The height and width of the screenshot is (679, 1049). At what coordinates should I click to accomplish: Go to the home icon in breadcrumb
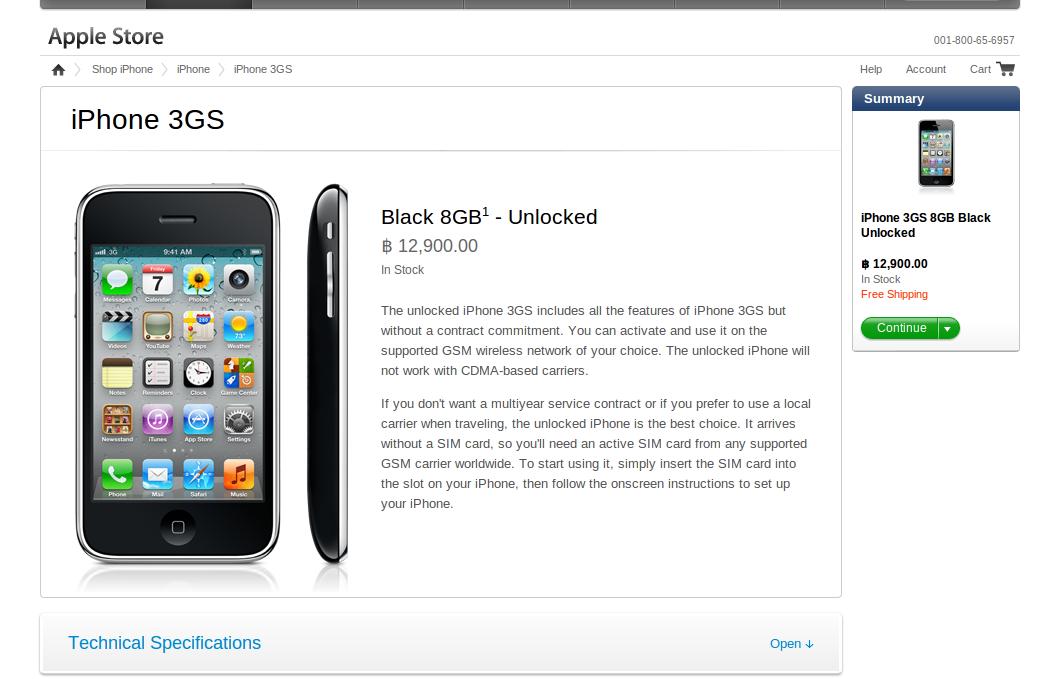point(58,70)
